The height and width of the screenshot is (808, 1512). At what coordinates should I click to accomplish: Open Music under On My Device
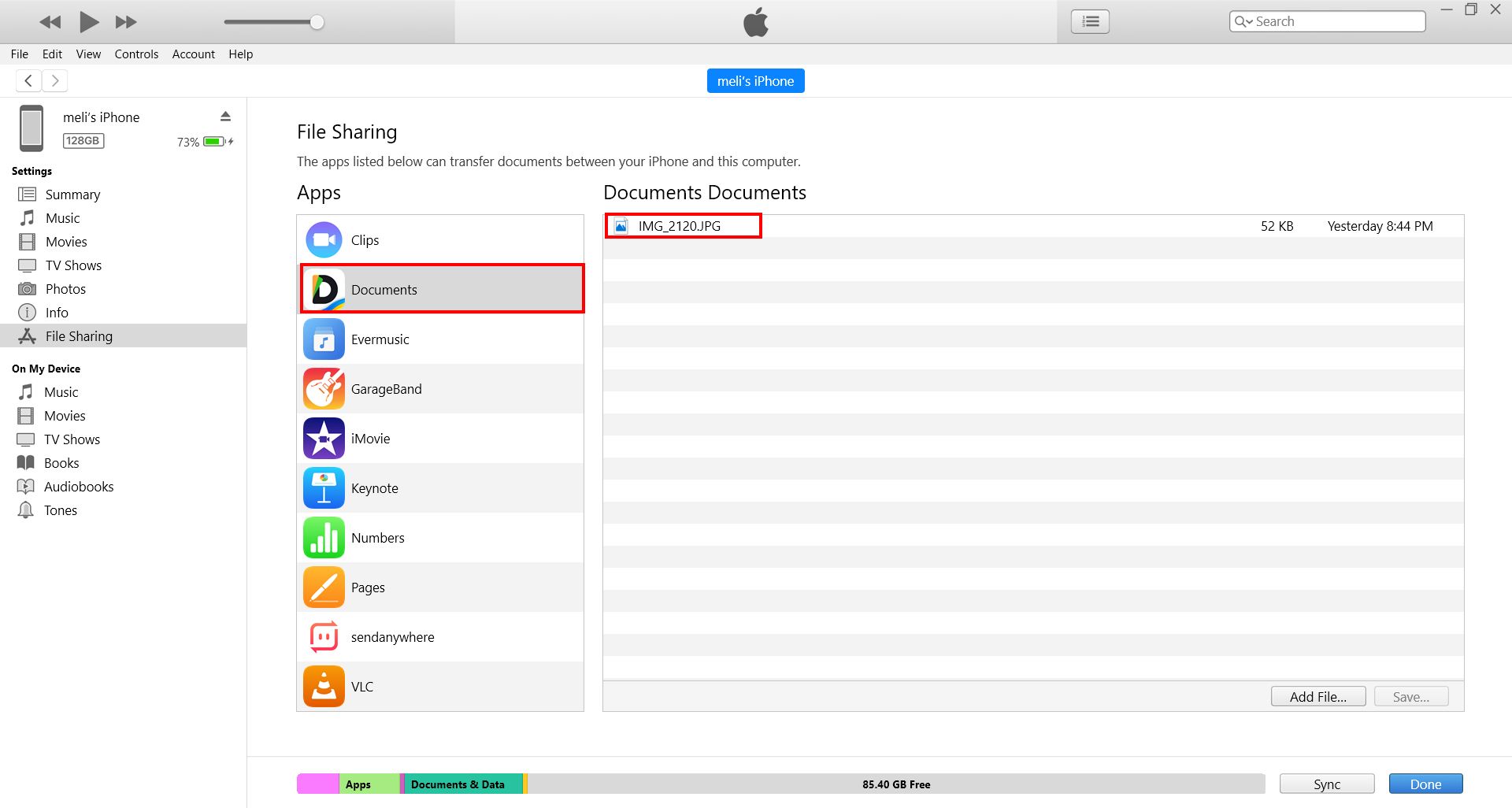(x=61, y=392)
